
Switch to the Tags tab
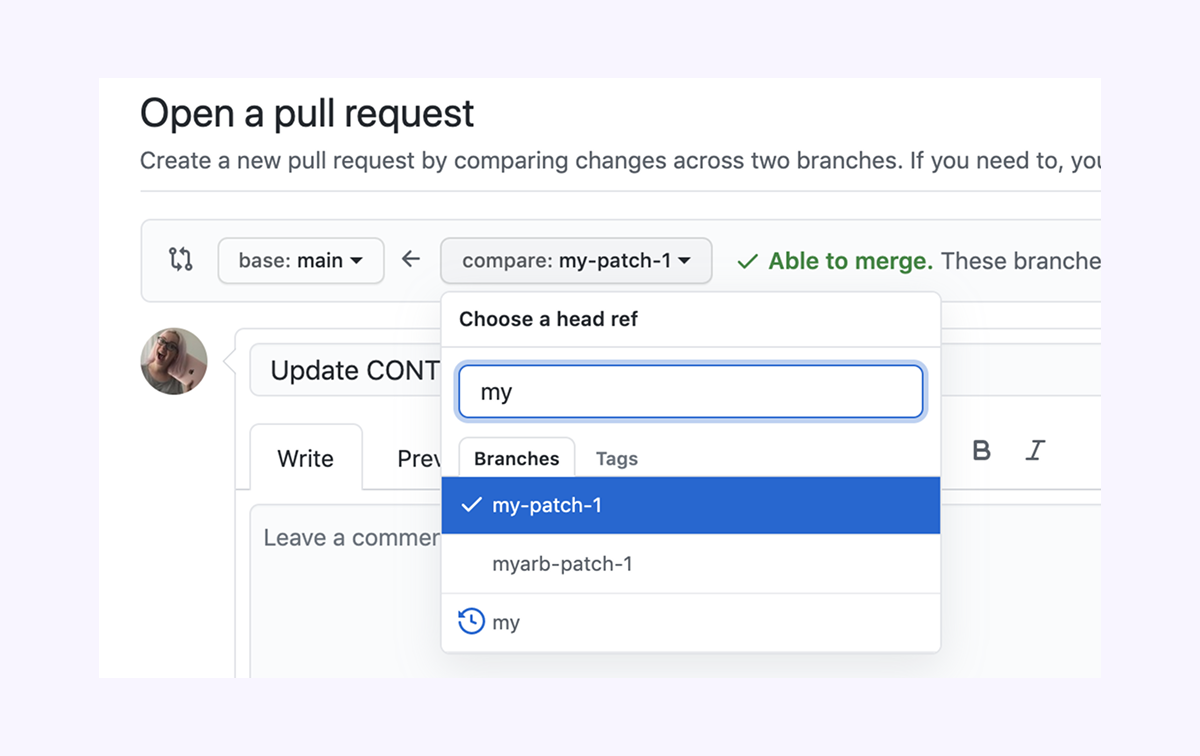[x=617, y=459]
